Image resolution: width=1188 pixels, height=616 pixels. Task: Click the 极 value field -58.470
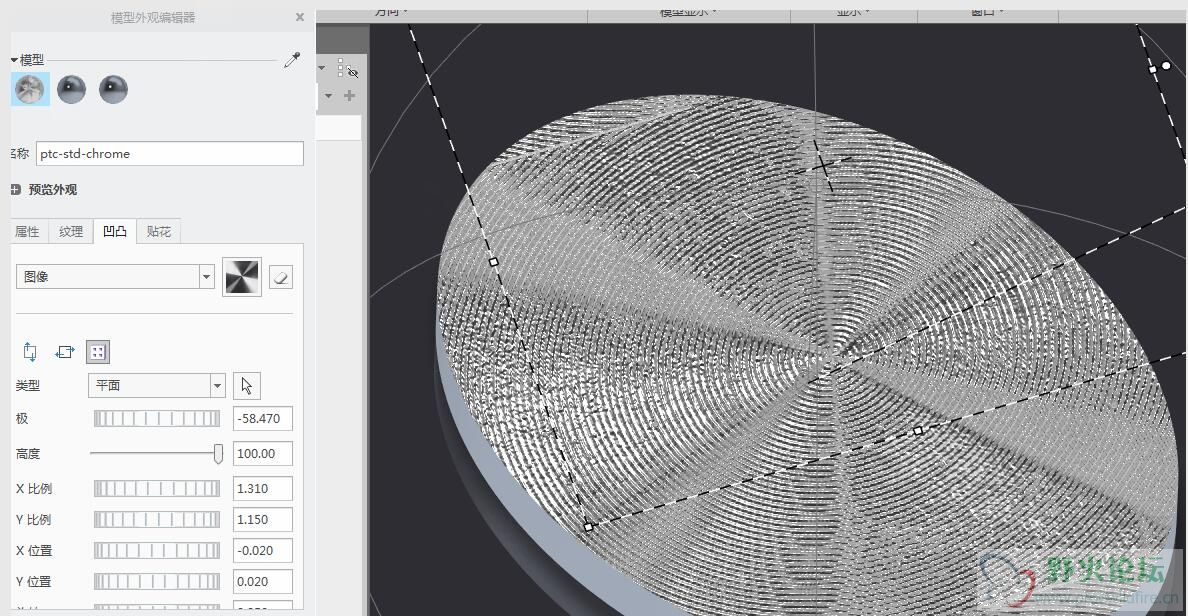coord(262,418)
